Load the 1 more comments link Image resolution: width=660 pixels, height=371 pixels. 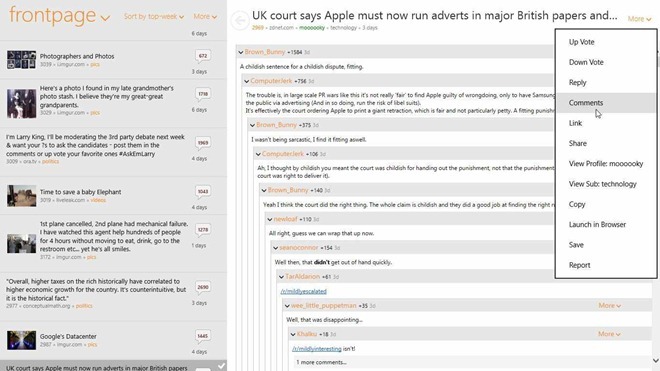[x=321, y=362]
